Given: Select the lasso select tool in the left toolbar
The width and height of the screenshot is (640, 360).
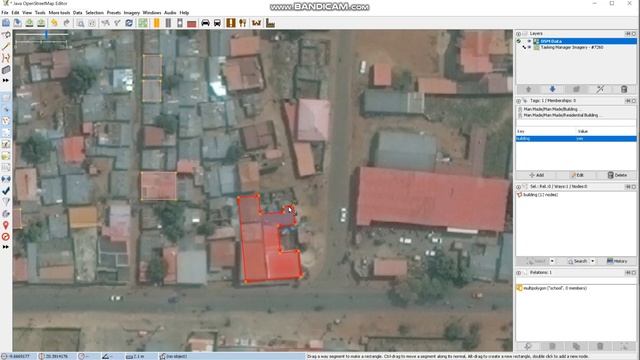Looking at the screenshot, I should point(6,36).
